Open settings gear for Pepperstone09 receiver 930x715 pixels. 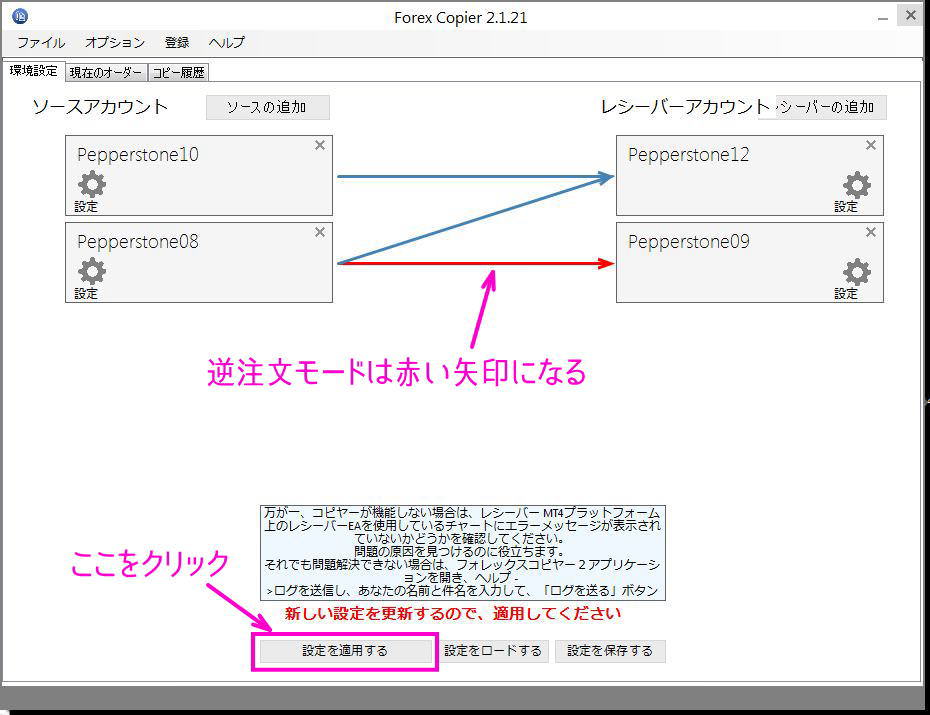(x=856, y=271)
